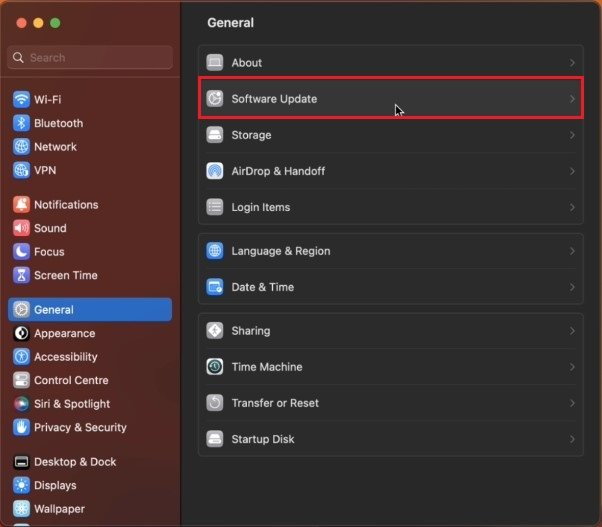Open the Sharing settings row
Image resolution: width=602 pixels, height=527 pixels.
point(390,331)
